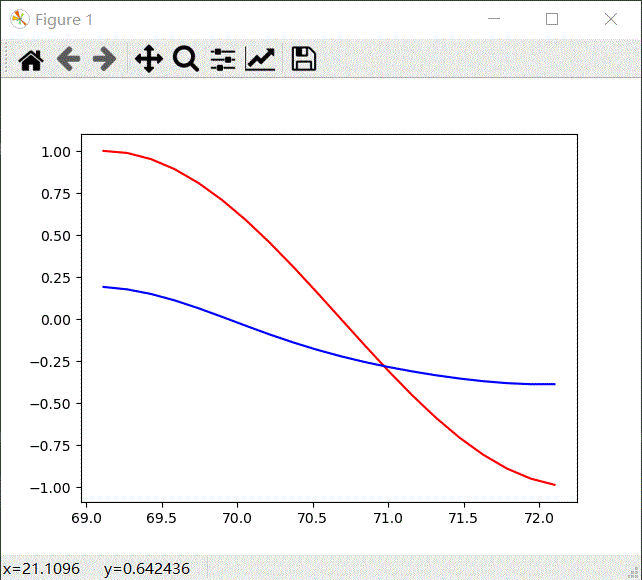This screenshot has height=580, width=642.
Task: Click y-axis tick label 0.25
Action: [56, 278]
